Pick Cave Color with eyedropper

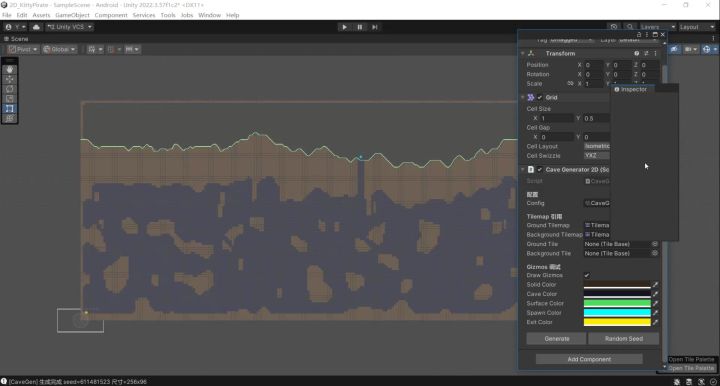pyautogui.click(x=655, y=294)
